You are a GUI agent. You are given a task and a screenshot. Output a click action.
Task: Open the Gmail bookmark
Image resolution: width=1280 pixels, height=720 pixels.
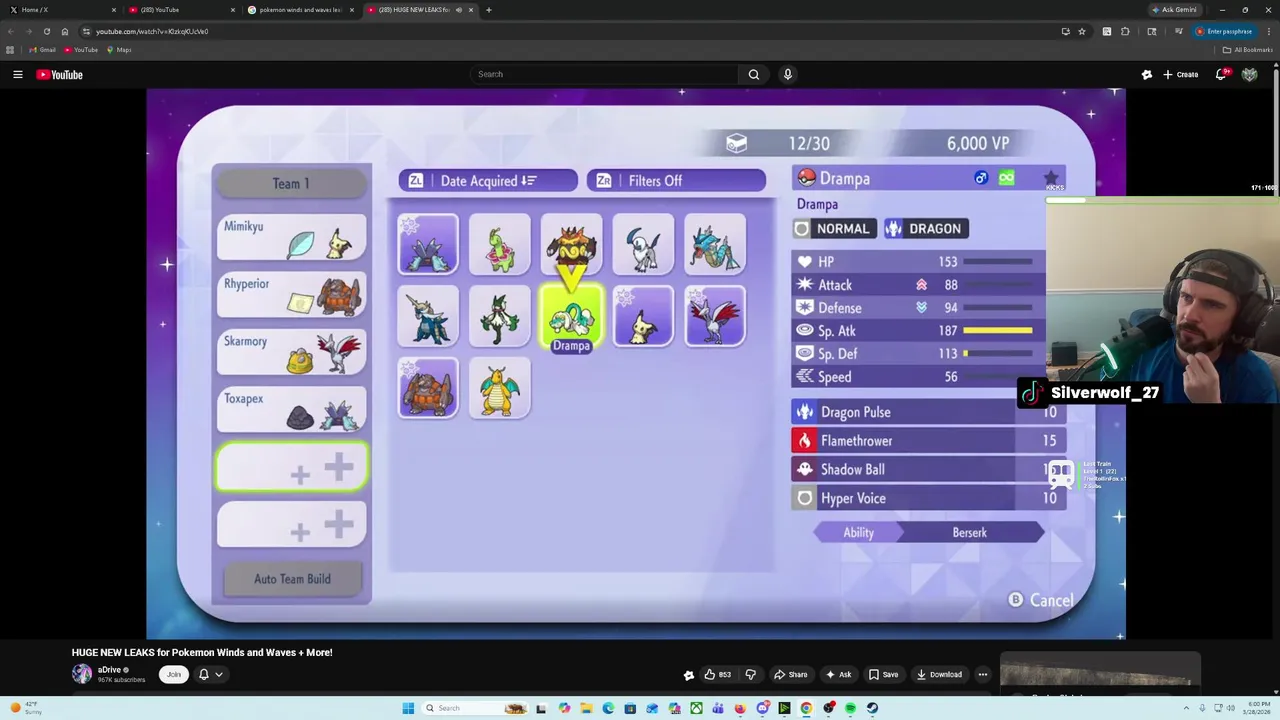tap(42, 50)
